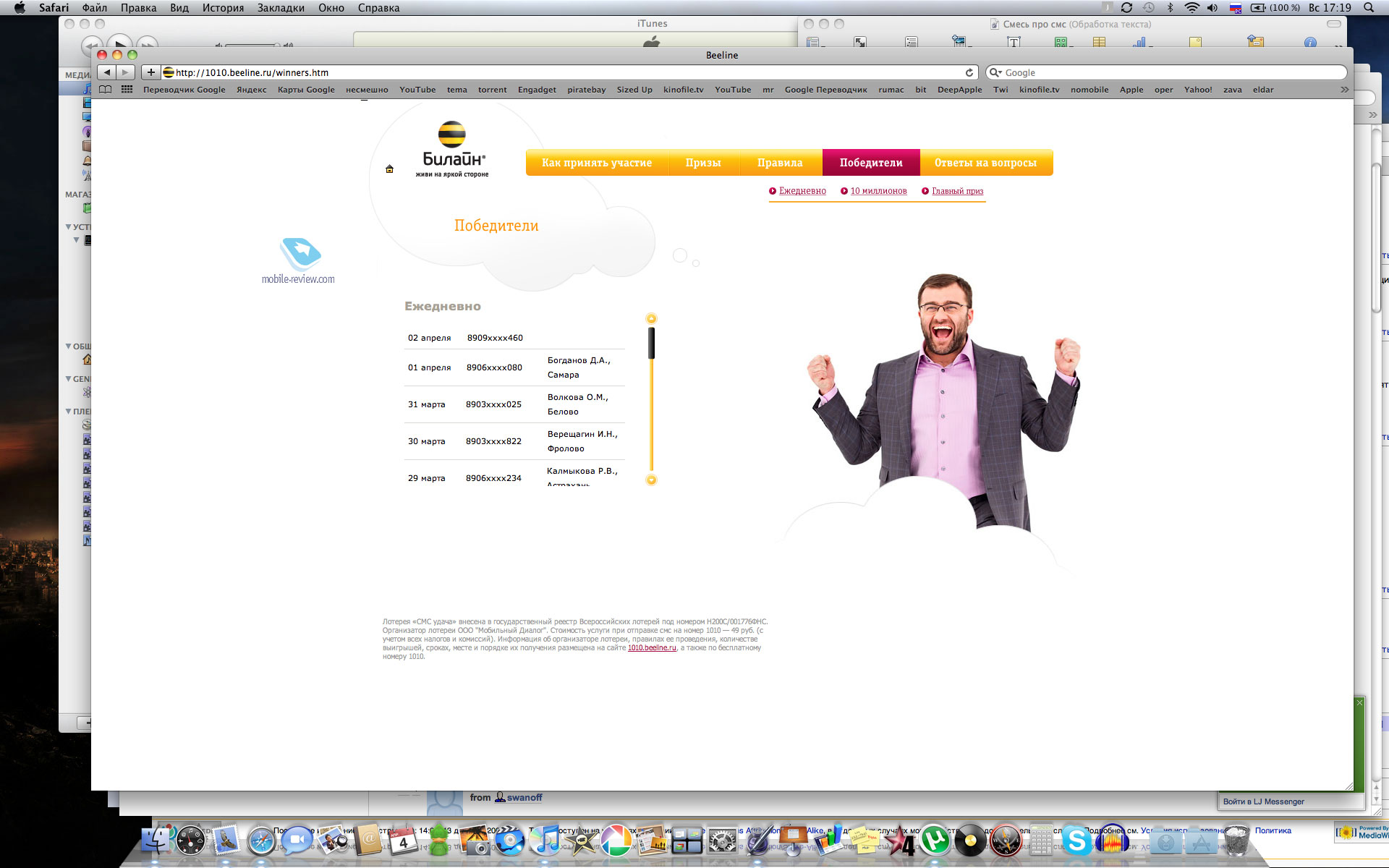This screenshot has width=1389, height=868.
Task: Open Google search engine dropdown
Action: [x=995, y=72]
